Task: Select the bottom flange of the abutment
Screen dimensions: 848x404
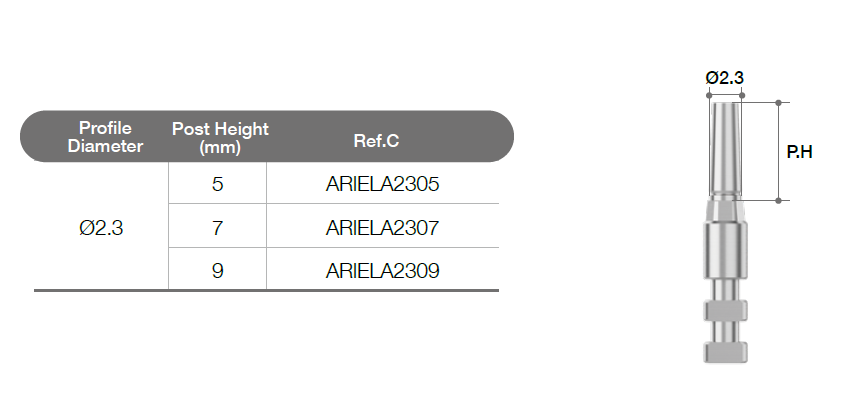Action: coord(725,352)
